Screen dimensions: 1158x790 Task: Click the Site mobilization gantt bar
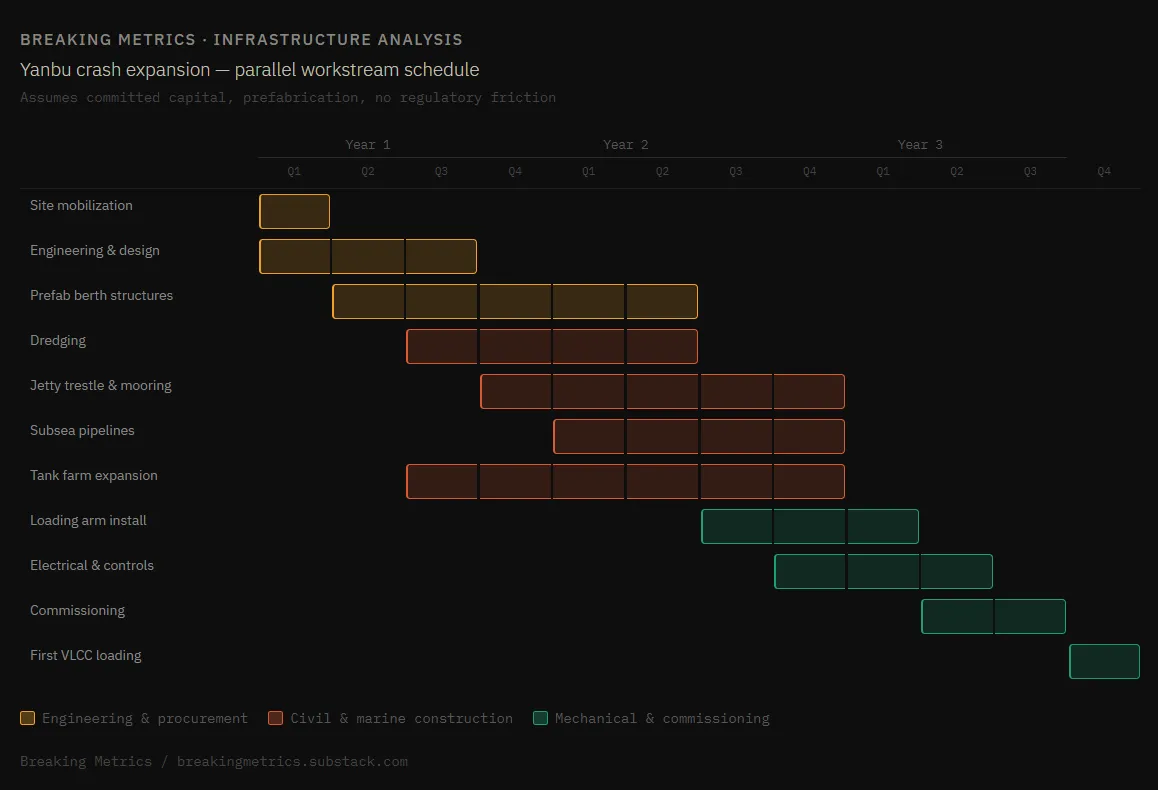tap(294, 211)
